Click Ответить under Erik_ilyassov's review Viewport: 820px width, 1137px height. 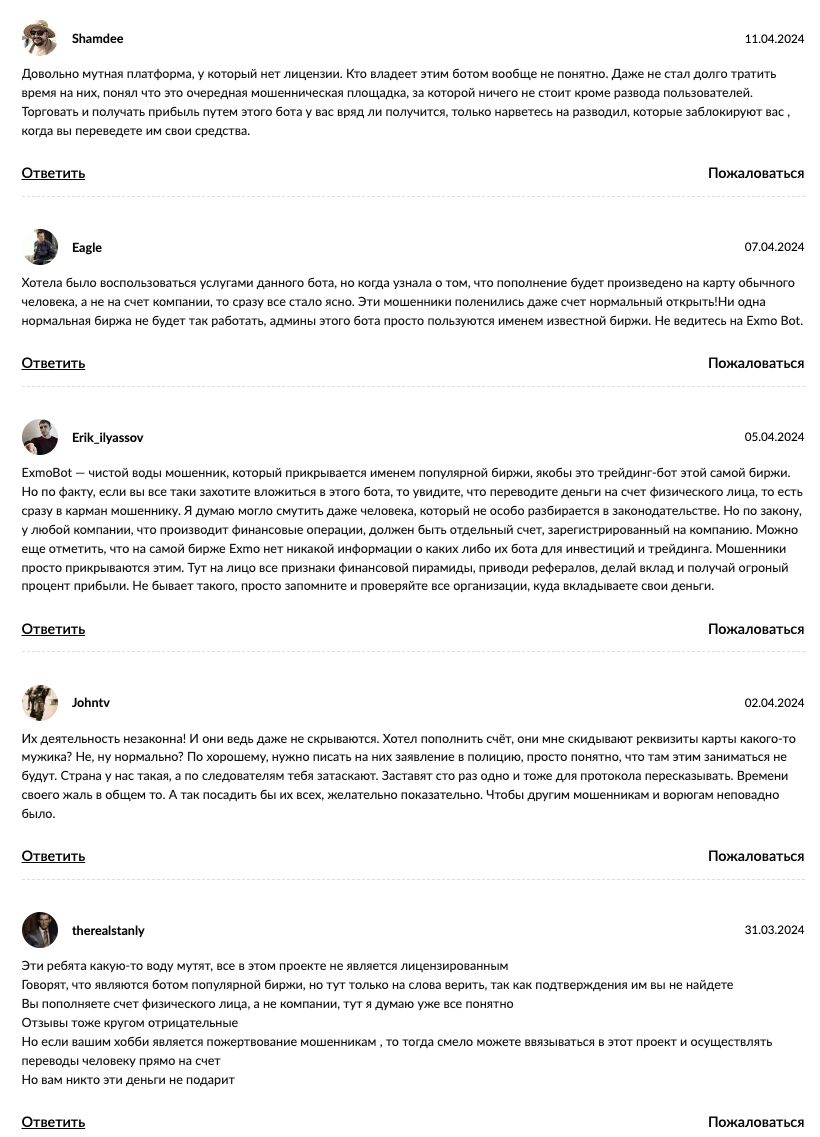click(x=53, y=629)
